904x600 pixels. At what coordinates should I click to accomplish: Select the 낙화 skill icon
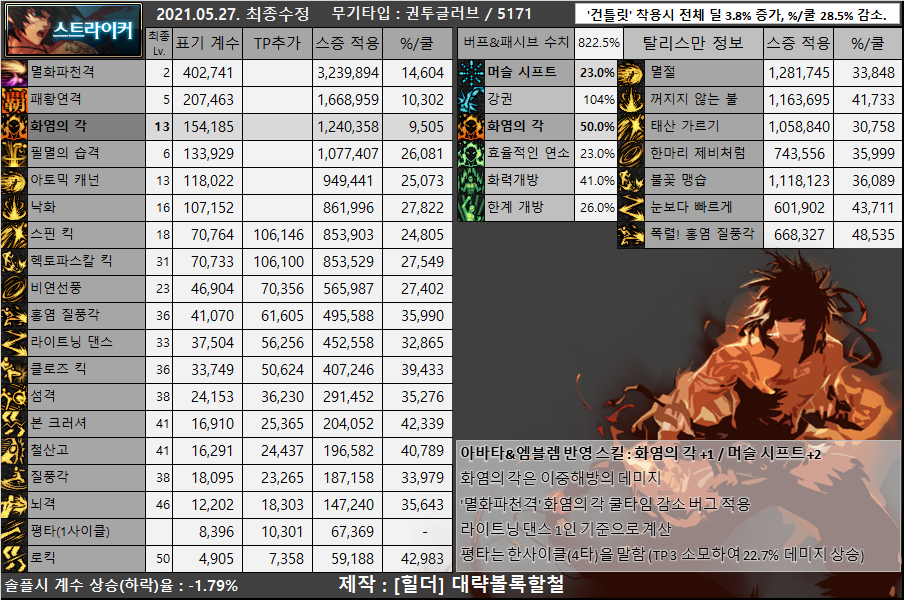click(x=14, y=207)
